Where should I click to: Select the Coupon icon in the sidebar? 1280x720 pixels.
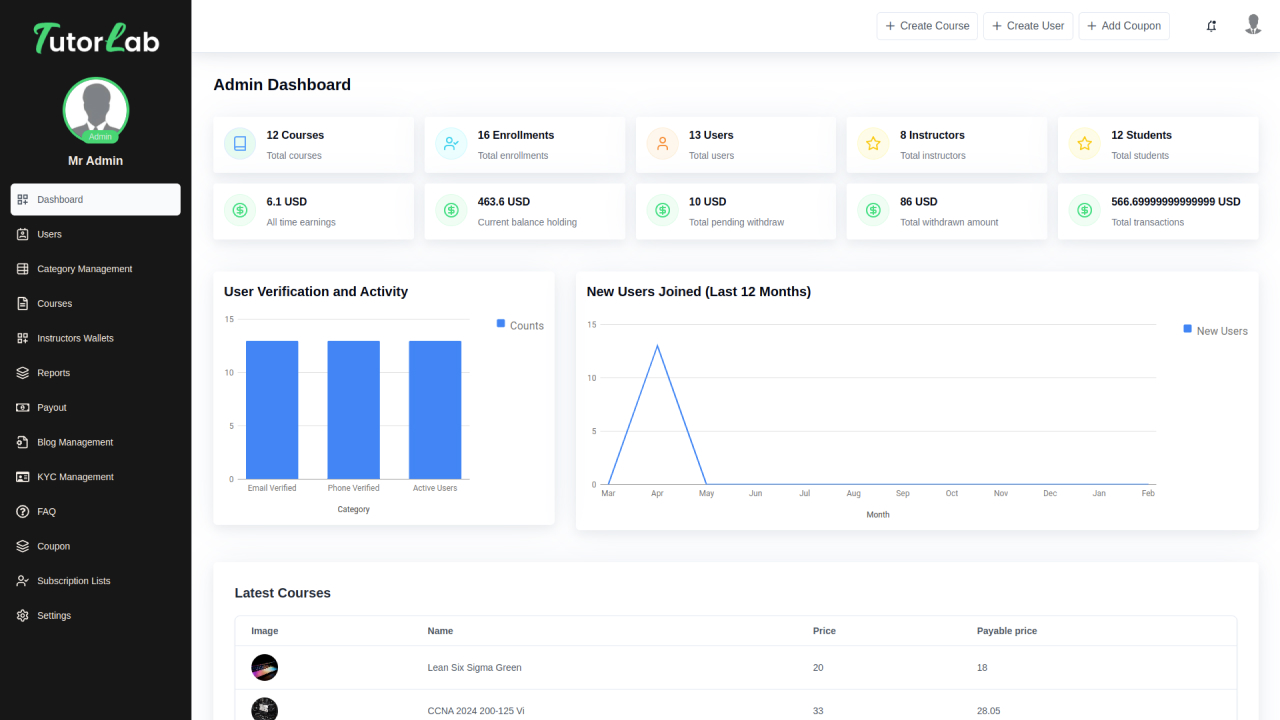(22, 546)
